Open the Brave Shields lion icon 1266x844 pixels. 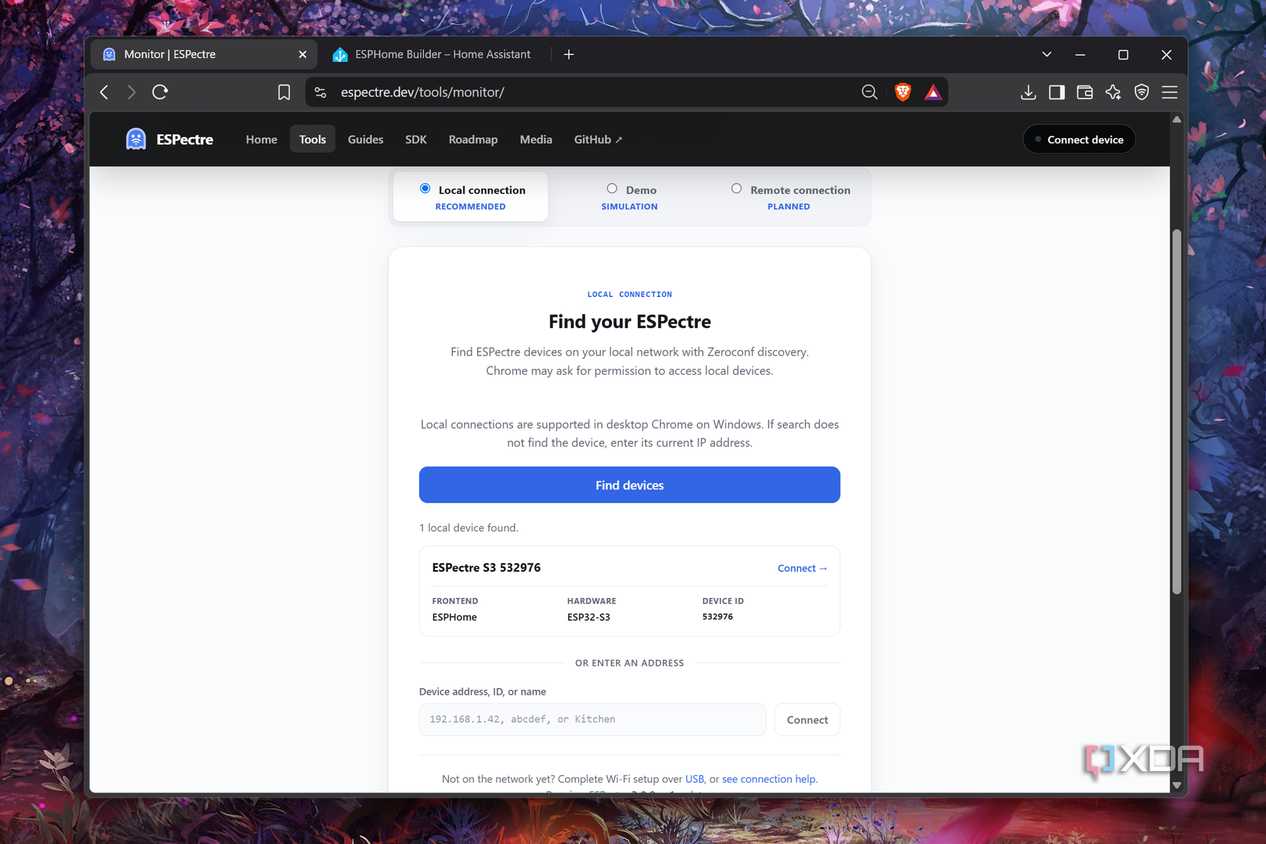pos(903,92)
